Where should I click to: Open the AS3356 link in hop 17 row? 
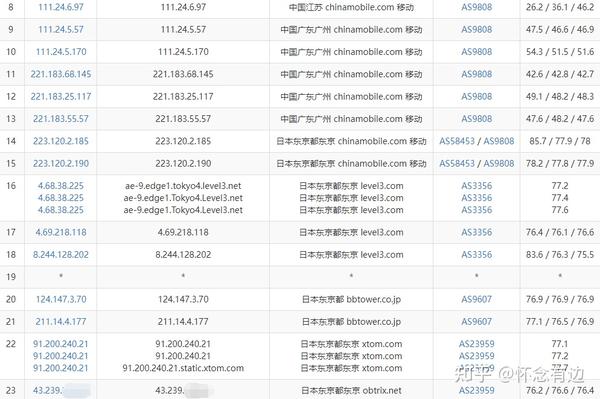pos(476,232)
